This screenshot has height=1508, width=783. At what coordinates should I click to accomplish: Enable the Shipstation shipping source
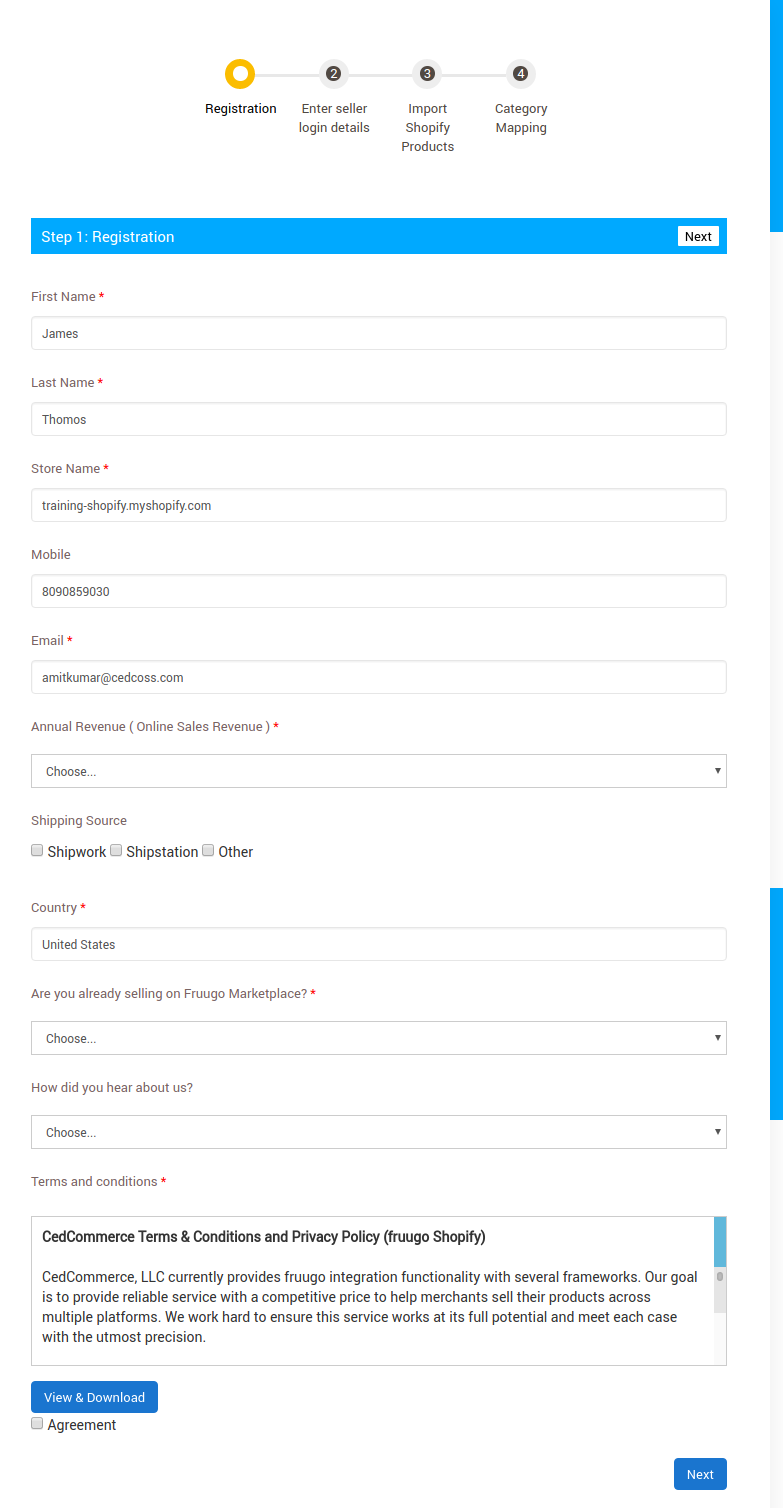[116, 851]
